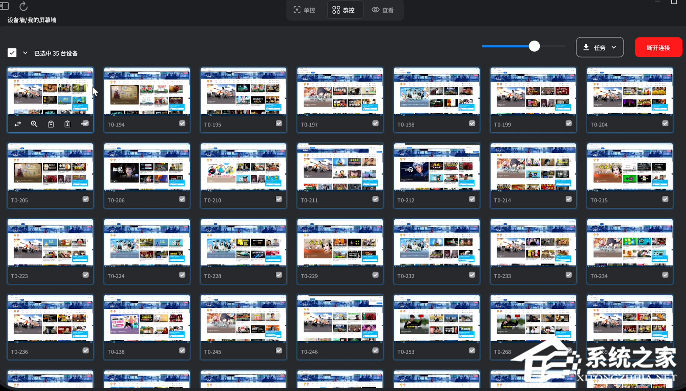Viewport: 686px width, 391px height.
Task: Click the magnifier zoom icon on first device card
Action: coord(34,124)
